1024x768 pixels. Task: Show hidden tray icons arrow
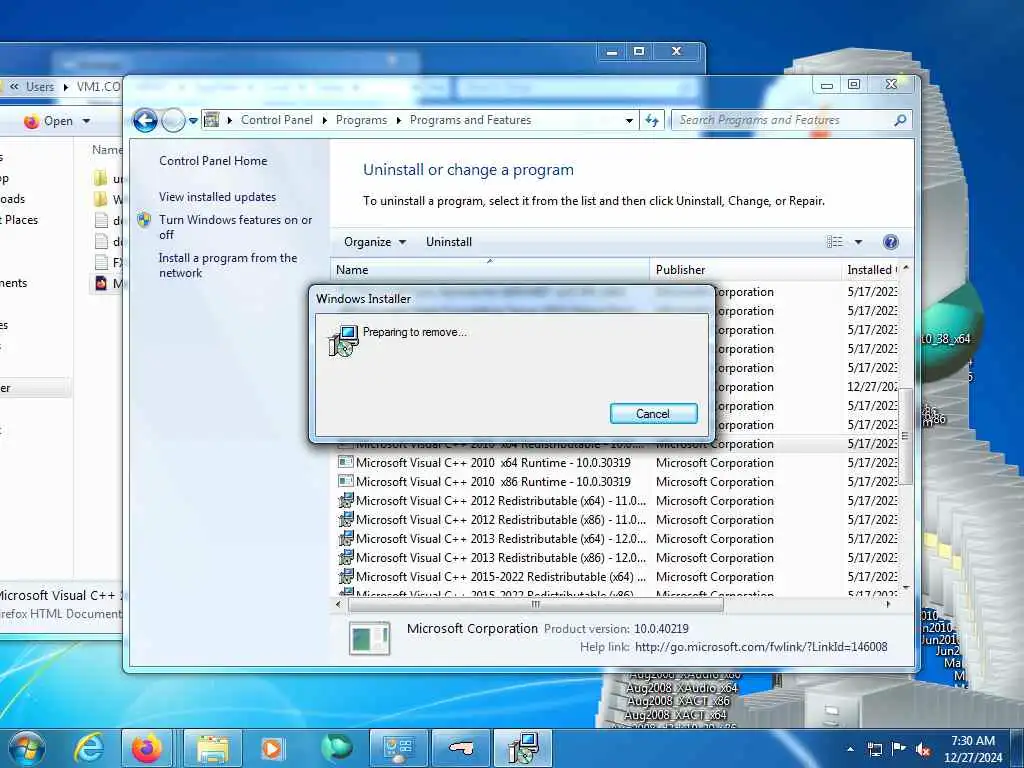point(850,749)
